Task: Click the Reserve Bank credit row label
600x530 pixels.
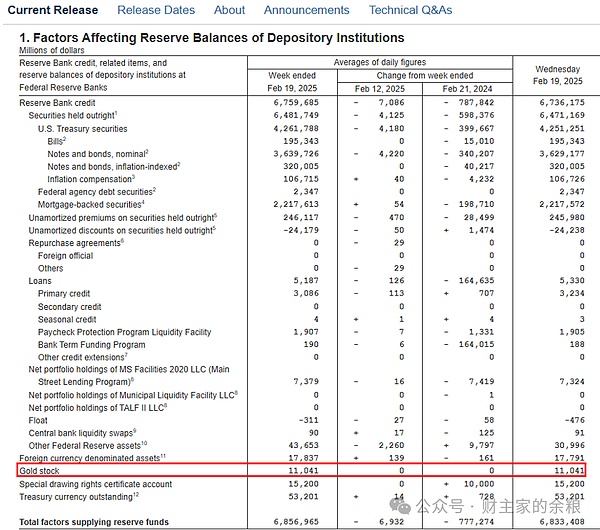Action: (58, 102)
